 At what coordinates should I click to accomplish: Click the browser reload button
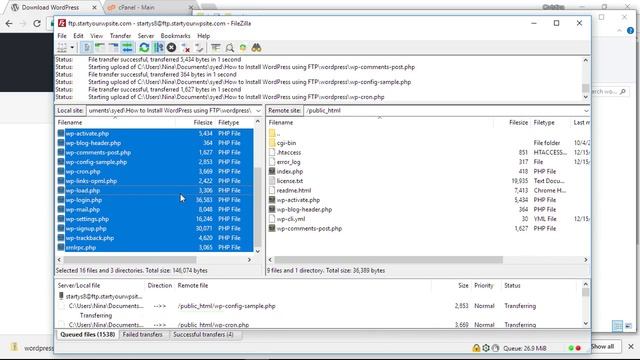(37, 23)
